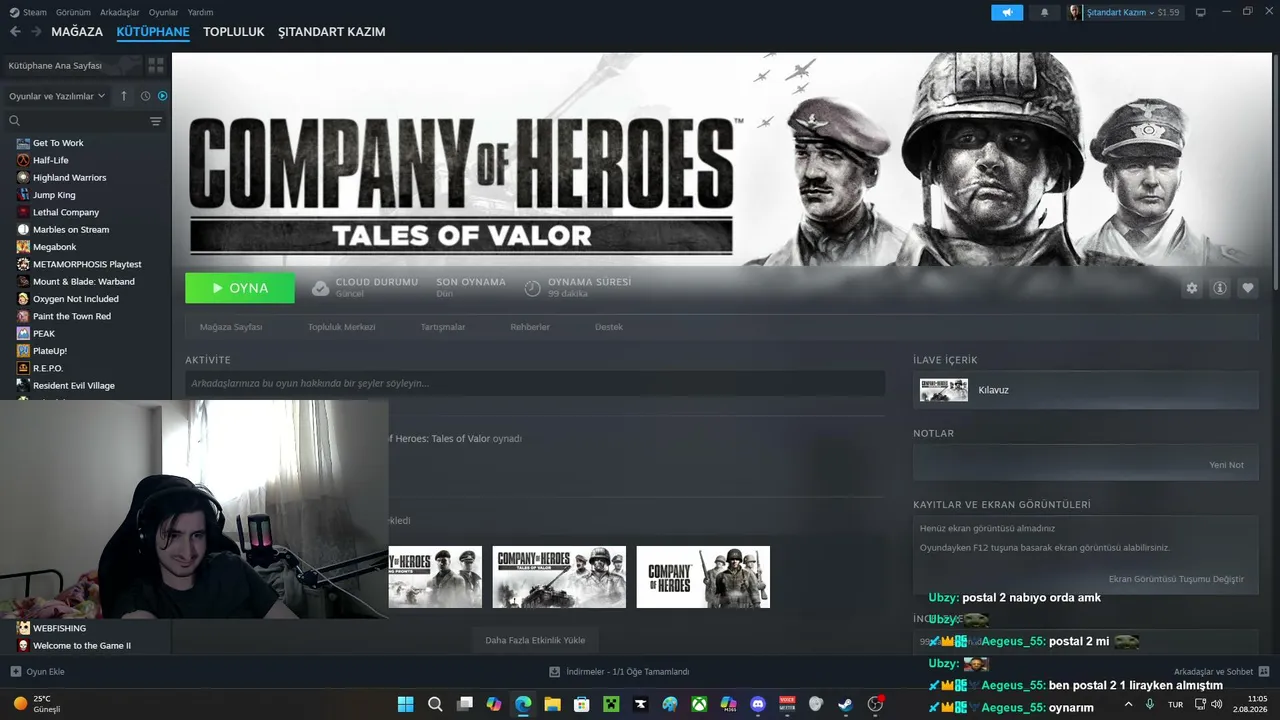Open Windows taskbar search
Image resolution: width=1280 pixels, height=720 pixels.
tap(435, 704)
